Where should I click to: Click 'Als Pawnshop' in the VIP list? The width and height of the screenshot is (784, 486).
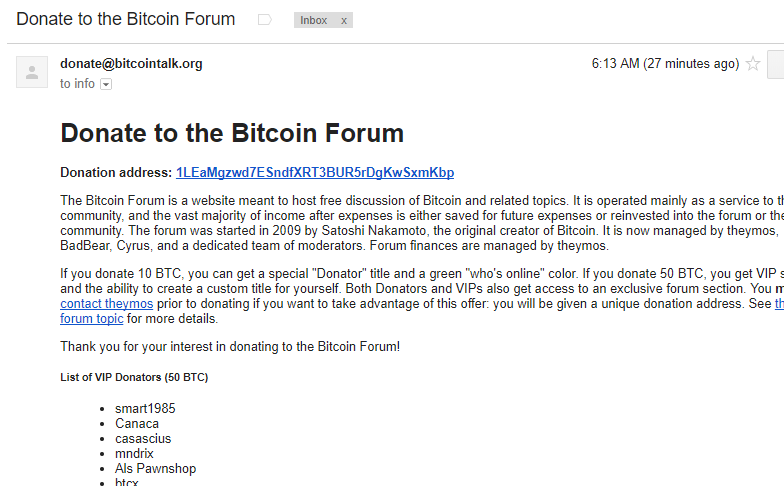pos(156,468)
